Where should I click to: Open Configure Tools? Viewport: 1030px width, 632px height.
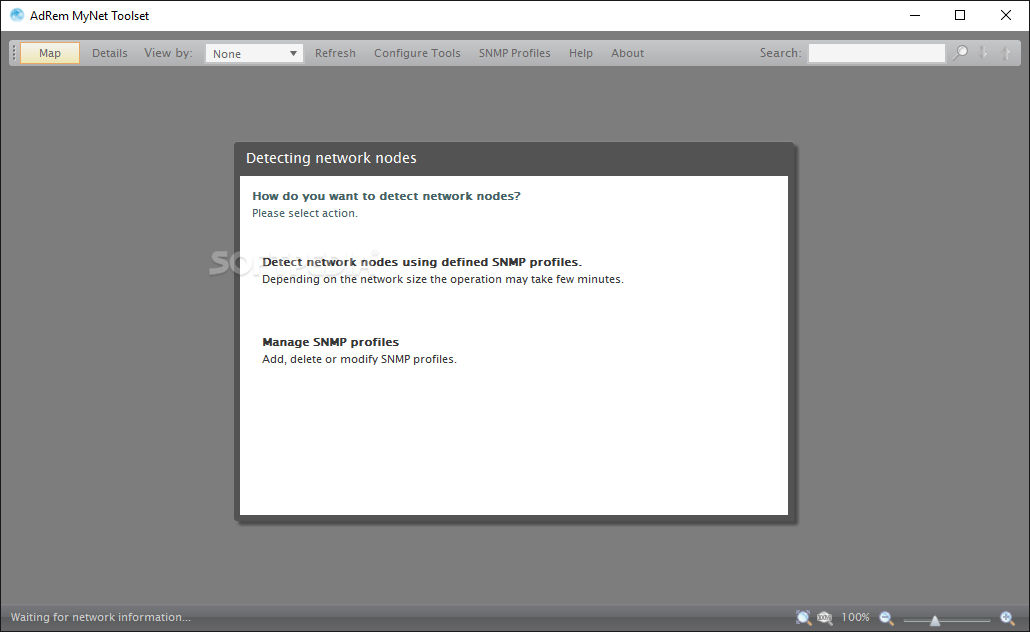coord(417,53)
